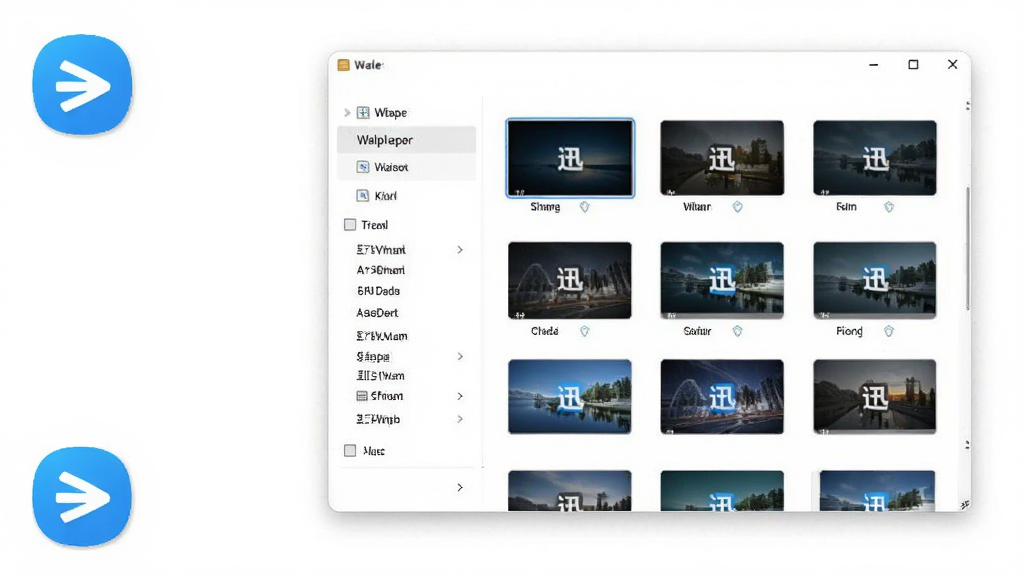
Task: Select the unlabeled sunset wallpaper thumbnail
Action: click(x=874, y=396)
